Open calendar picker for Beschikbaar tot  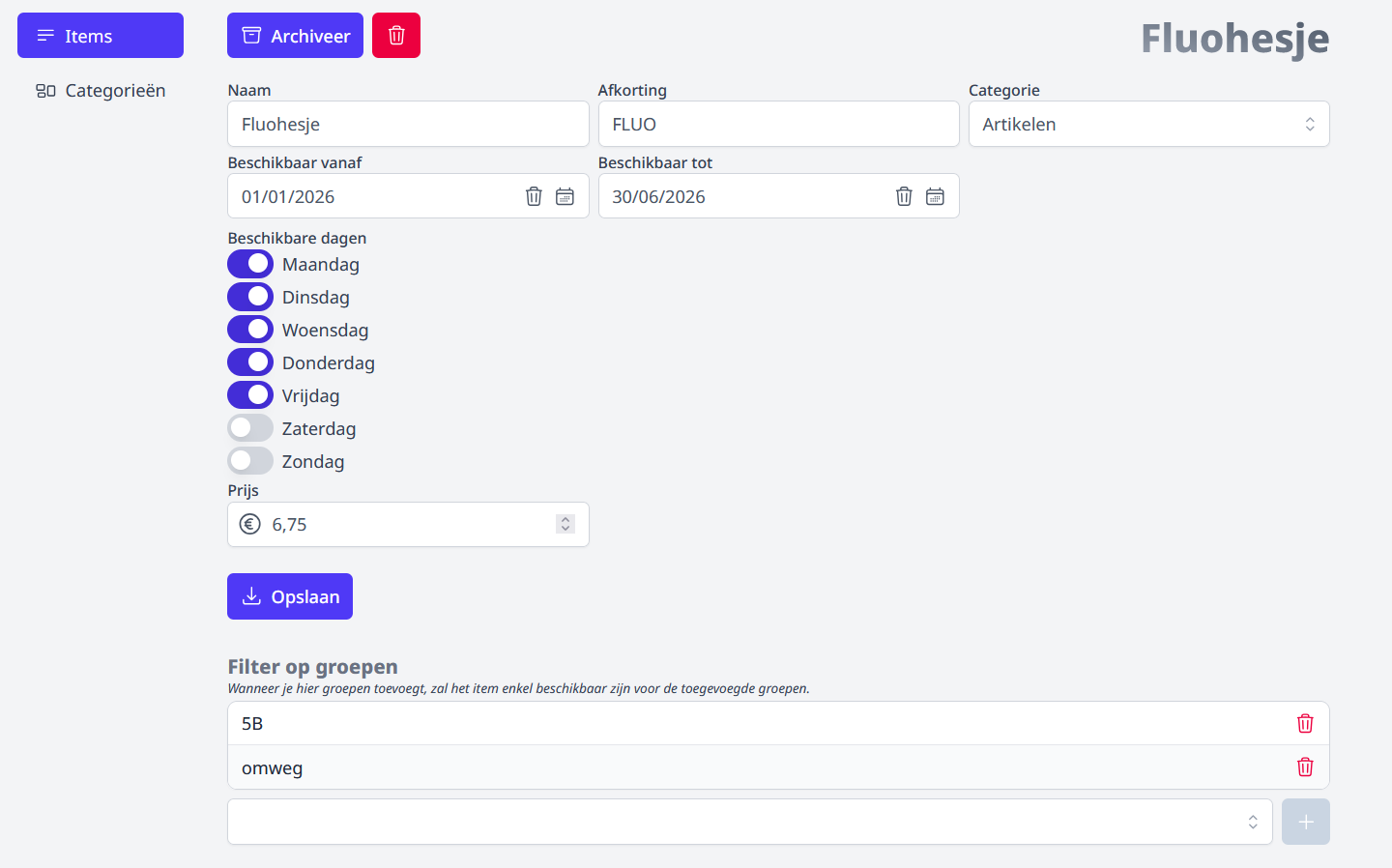pos(936,196)
